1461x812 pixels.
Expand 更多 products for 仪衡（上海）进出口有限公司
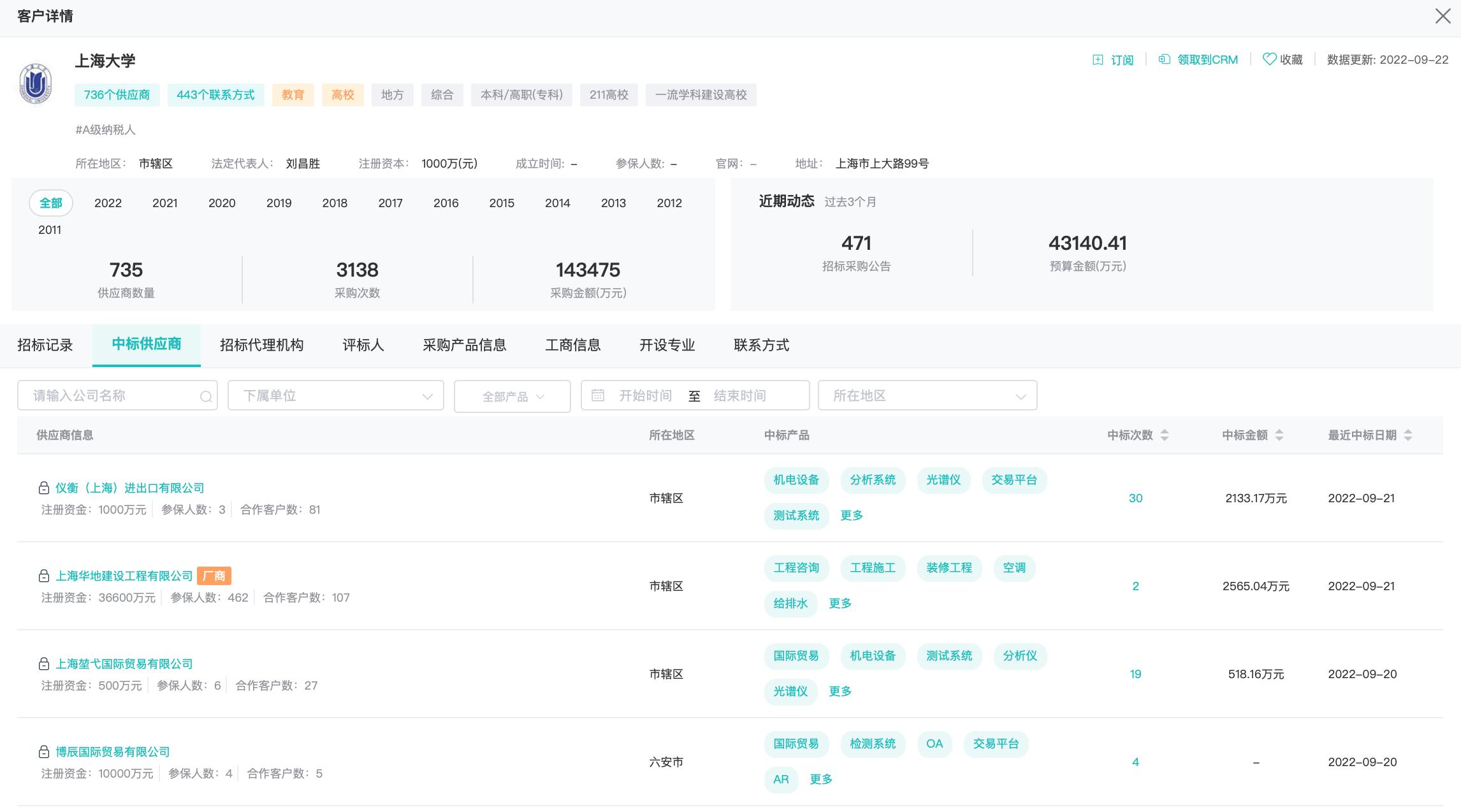852,516
